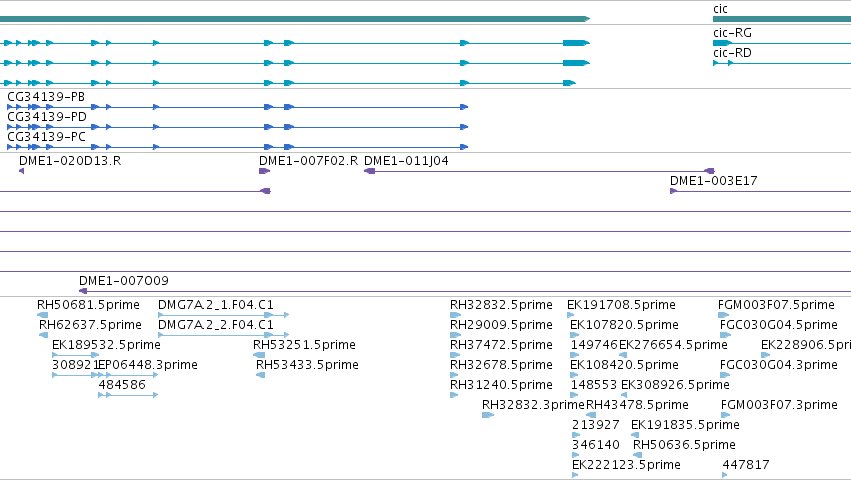This screenshot has height=480, width=851.
Task: Select the RH32832.5prime EST label
Action: click(x=501, y=305)
